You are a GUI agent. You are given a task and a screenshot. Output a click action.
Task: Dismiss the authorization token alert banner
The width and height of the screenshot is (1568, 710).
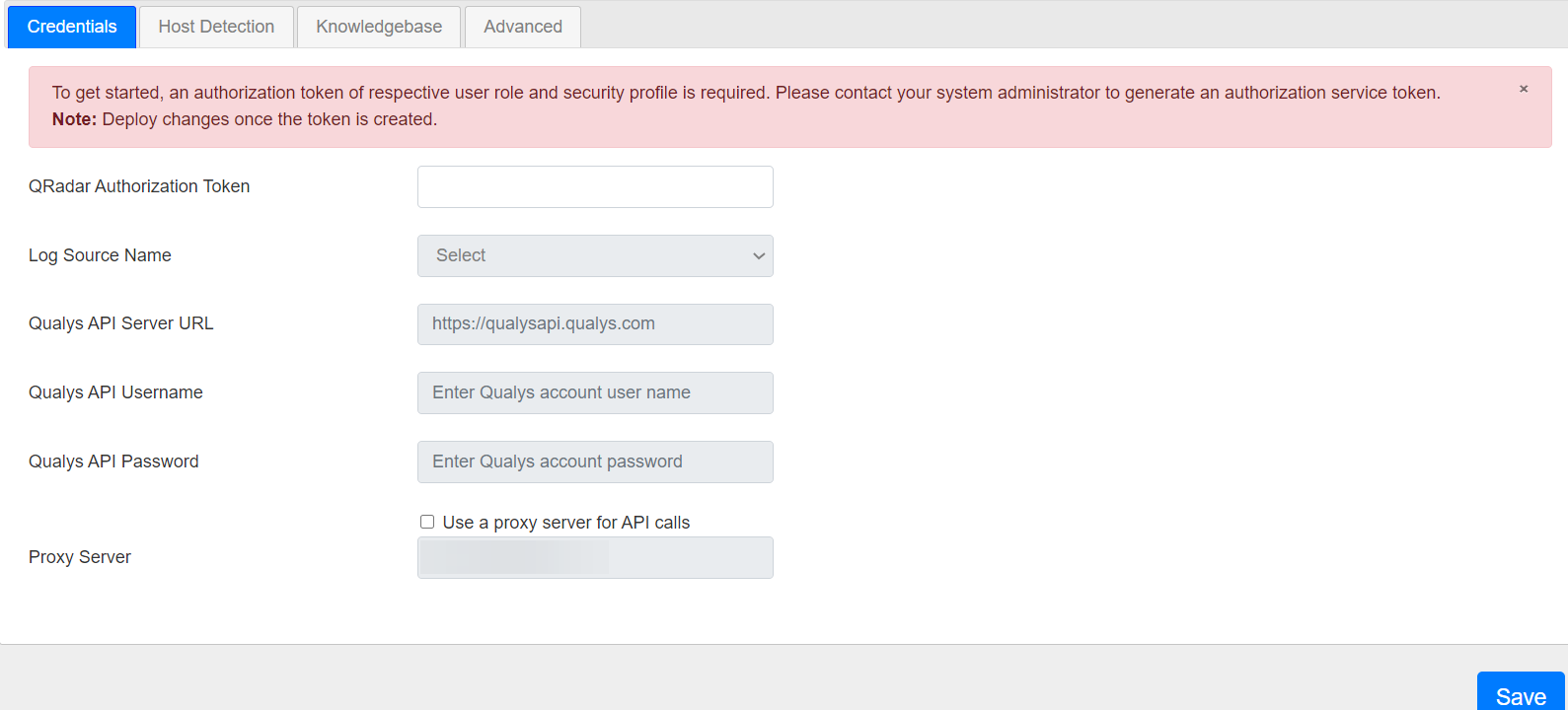pyautogui.click(x=1524, y=89)
